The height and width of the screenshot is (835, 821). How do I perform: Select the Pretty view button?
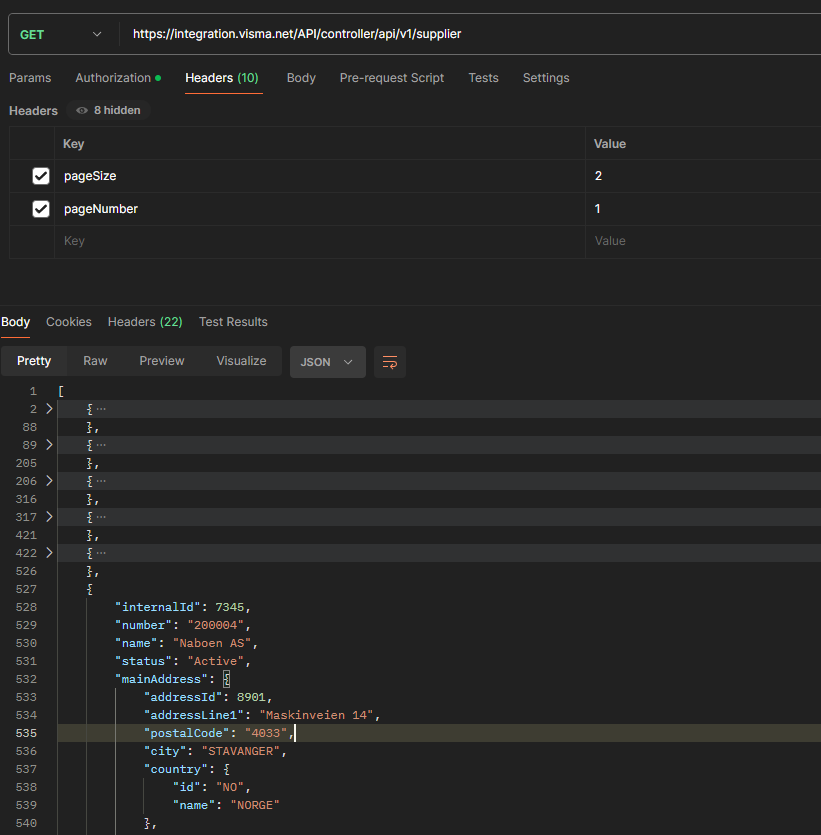pos(34,361)
